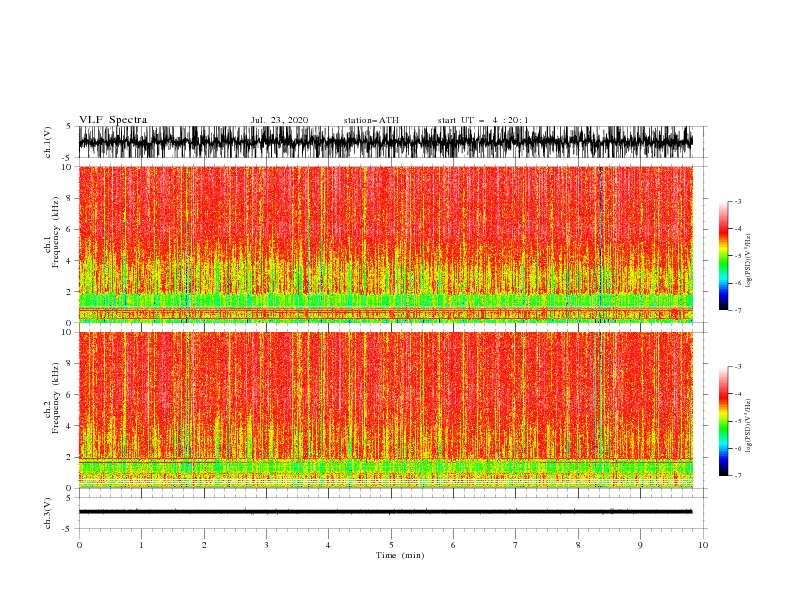
Task: Click the ch.1 "Frequency (kHz)" axis label
Action: (x=56, y=233)
